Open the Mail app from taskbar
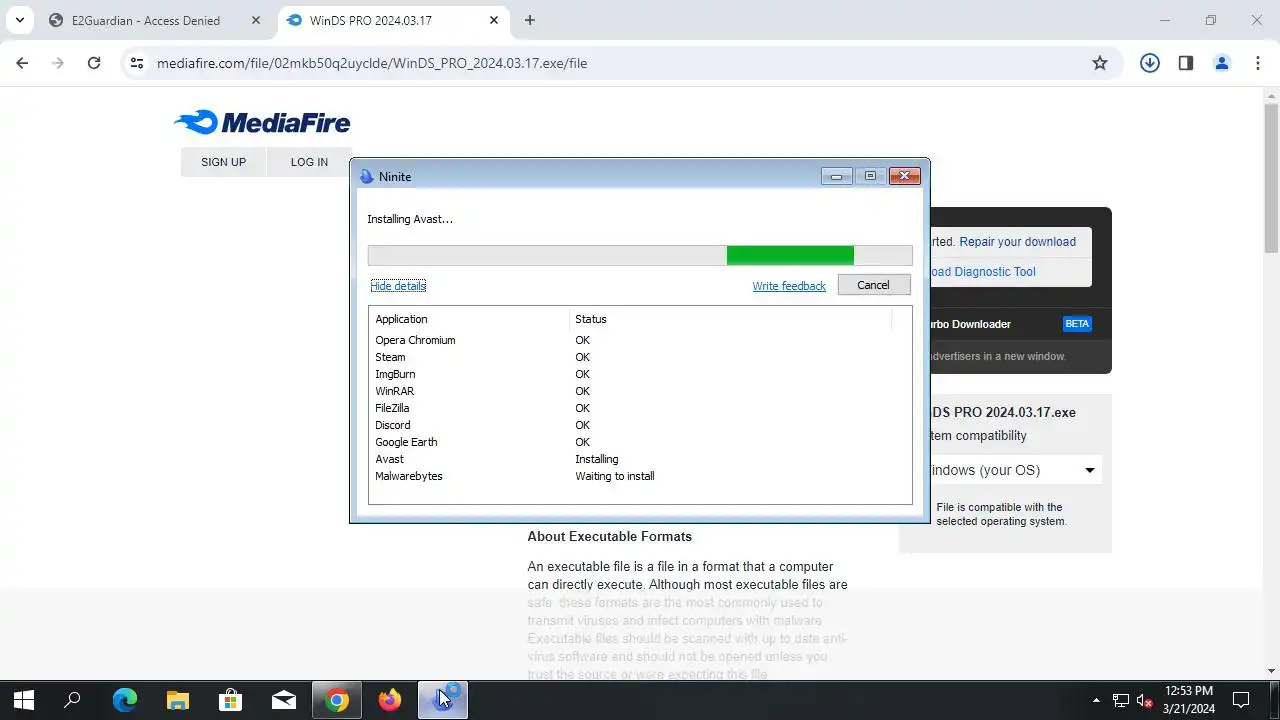1280x720 pixels. 284,700
